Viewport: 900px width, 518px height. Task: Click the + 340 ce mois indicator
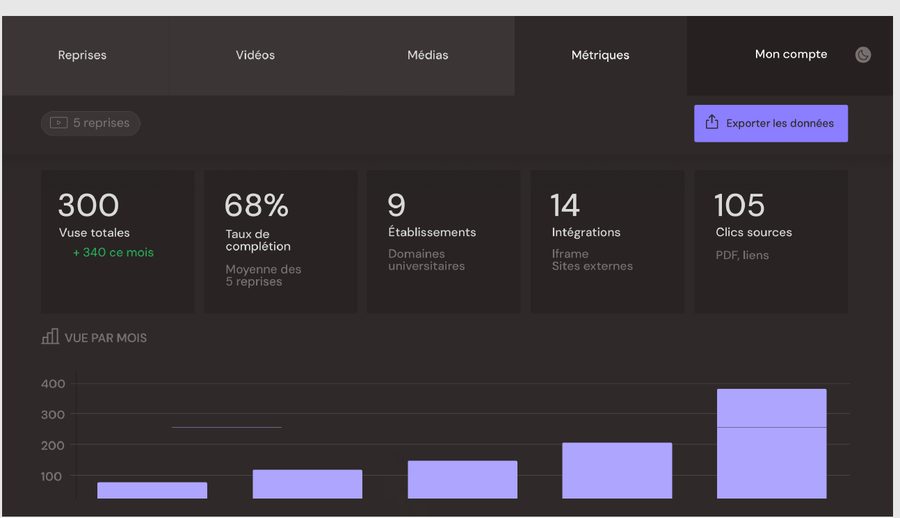(x=113, y=252)
